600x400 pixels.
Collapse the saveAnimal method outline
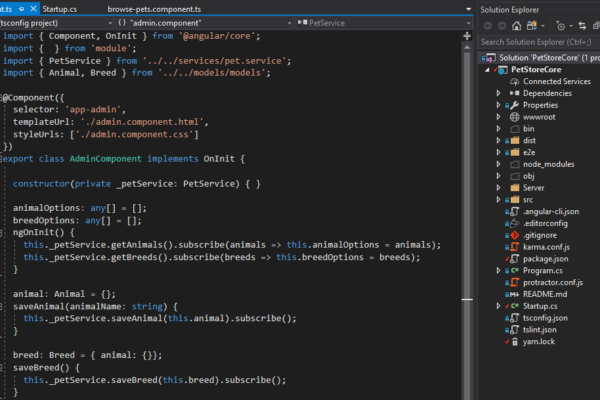[1, 307]
